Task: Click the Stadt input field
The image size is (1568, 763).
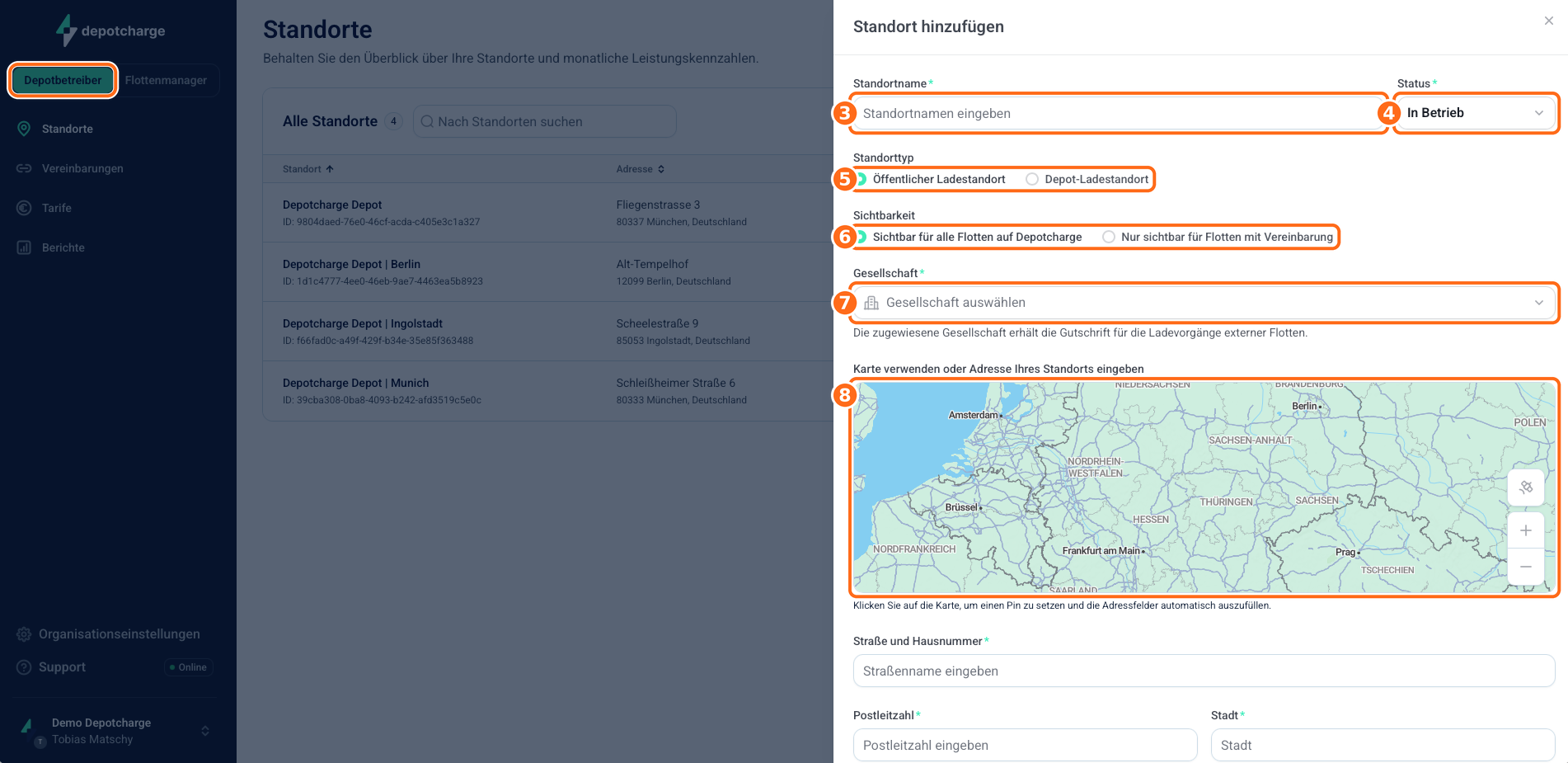Action: pos(1383,745)
